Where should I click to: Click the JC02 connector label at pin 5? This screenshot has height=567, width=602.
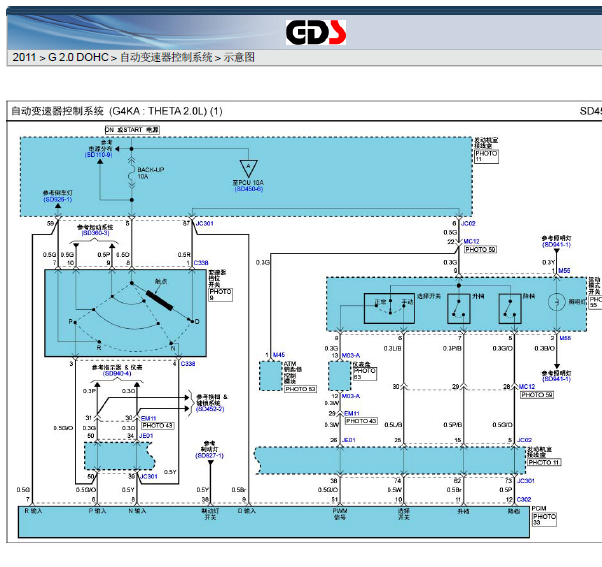524,440
